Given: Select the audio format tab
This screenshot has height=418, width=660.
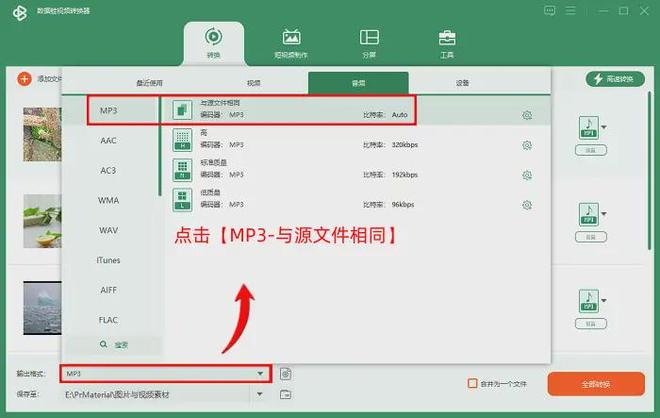Looking at the screenshot, I should pos(358,83).
